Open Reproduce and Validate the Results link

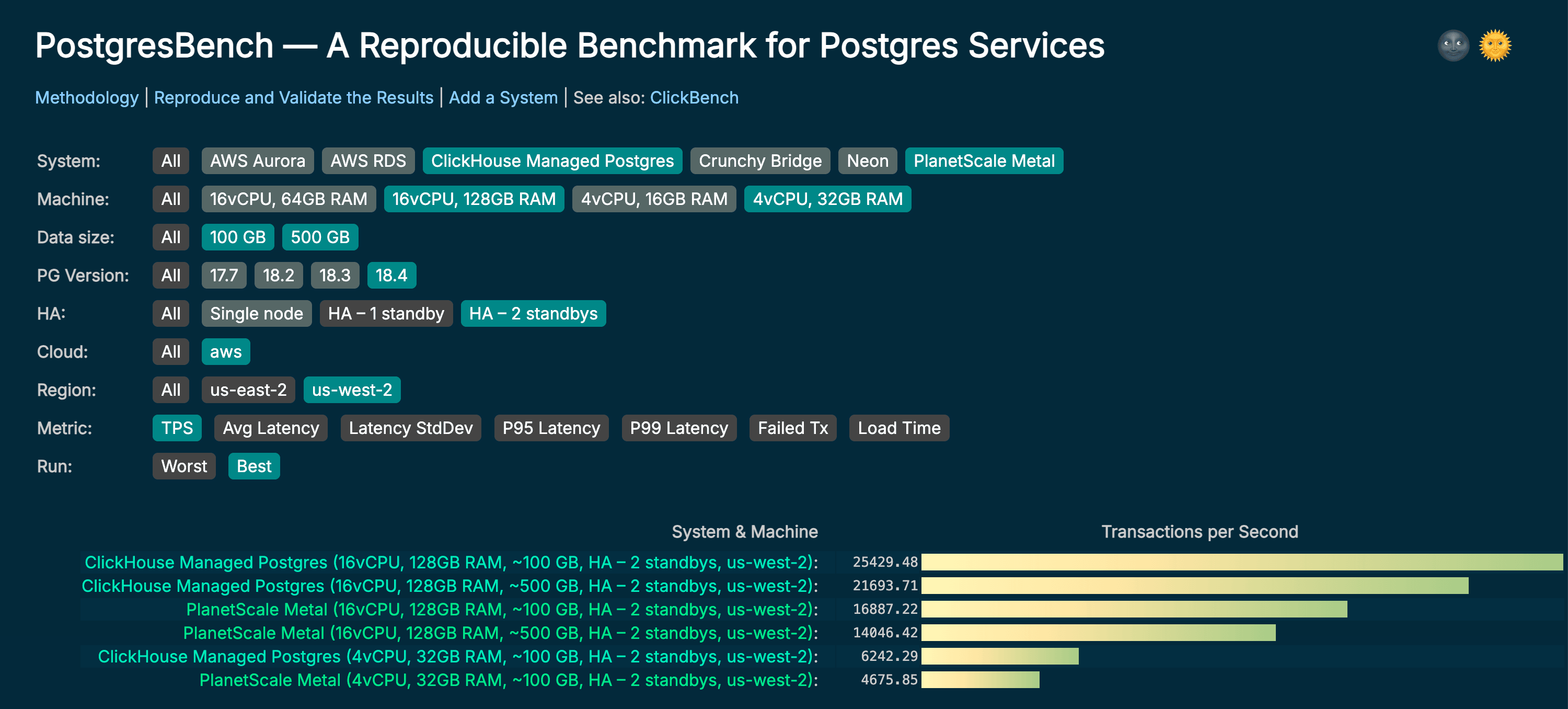pos(293,97)
